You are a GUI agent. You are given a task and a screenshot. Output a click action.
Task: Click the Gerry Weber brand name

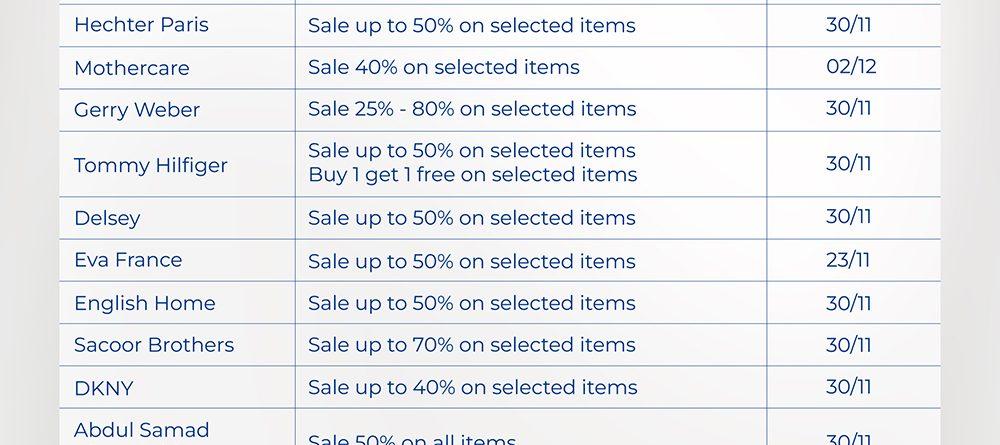[137, 110]
